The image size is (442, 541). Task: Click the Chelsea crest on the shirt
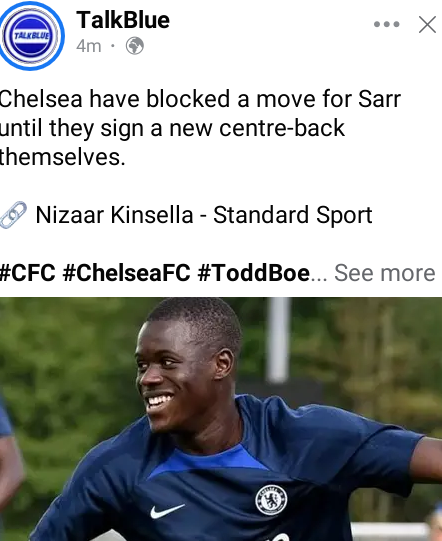click(271, 500)
